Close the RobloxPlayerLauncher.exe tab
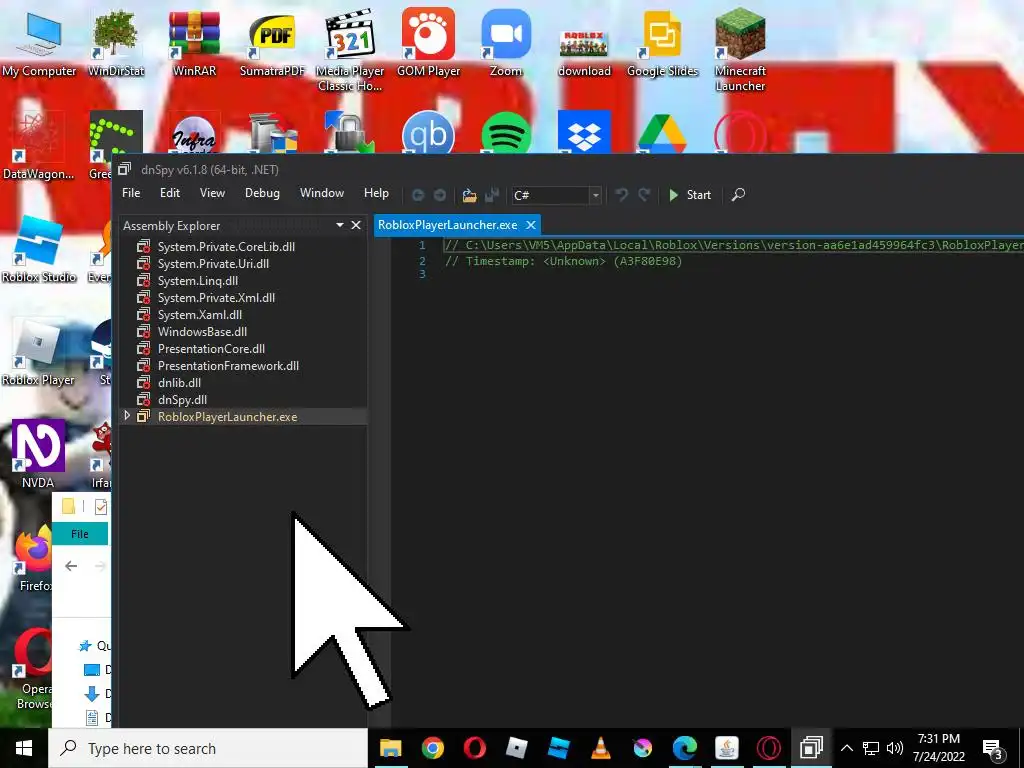Viewport: 1024px width, 768px height. click(x=531, y=225)
